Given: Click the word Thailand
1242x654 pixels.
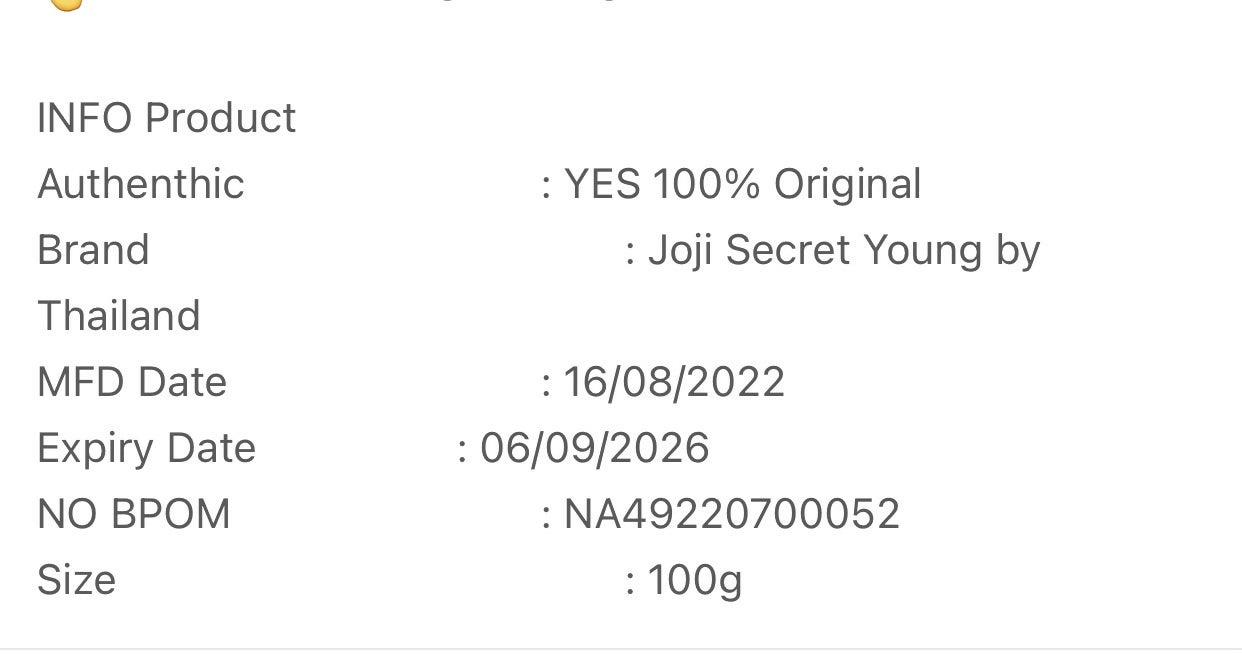Looking at the screenshot, I should [119, 316].
